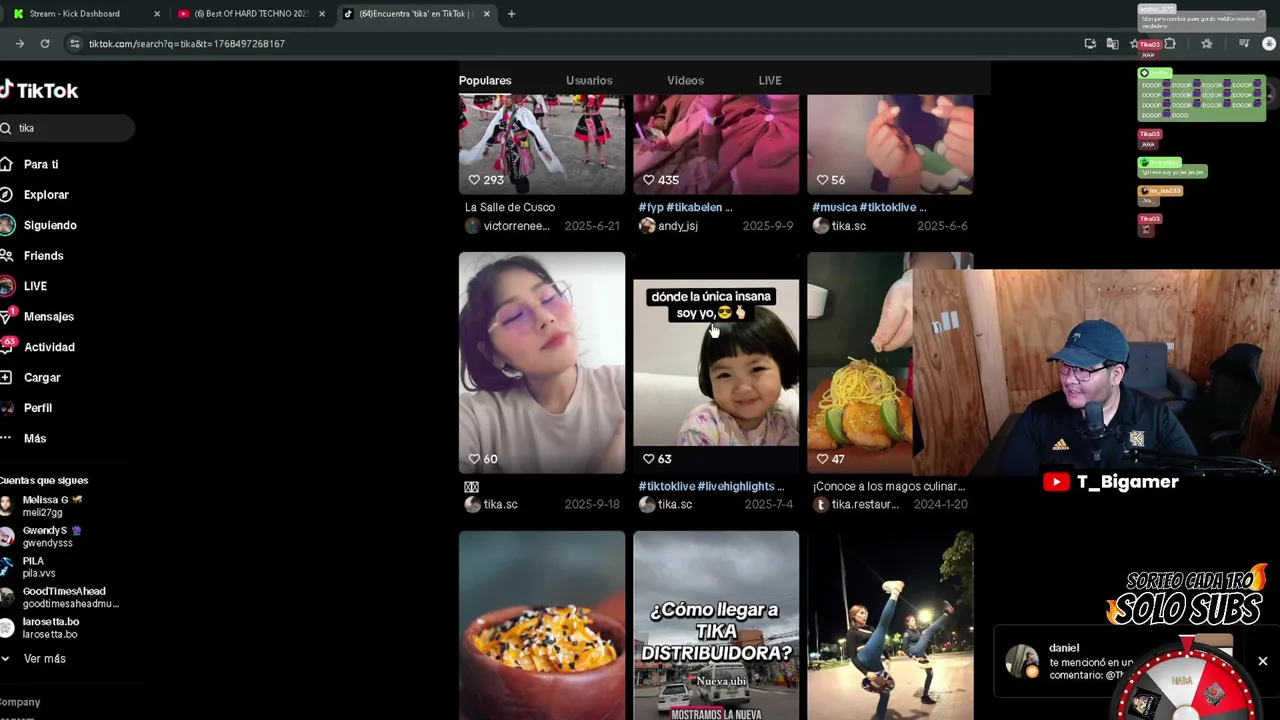Dismiss the daniel mention notification
The width and height of the screenshot is (1280, 720).
(1262, 661)
